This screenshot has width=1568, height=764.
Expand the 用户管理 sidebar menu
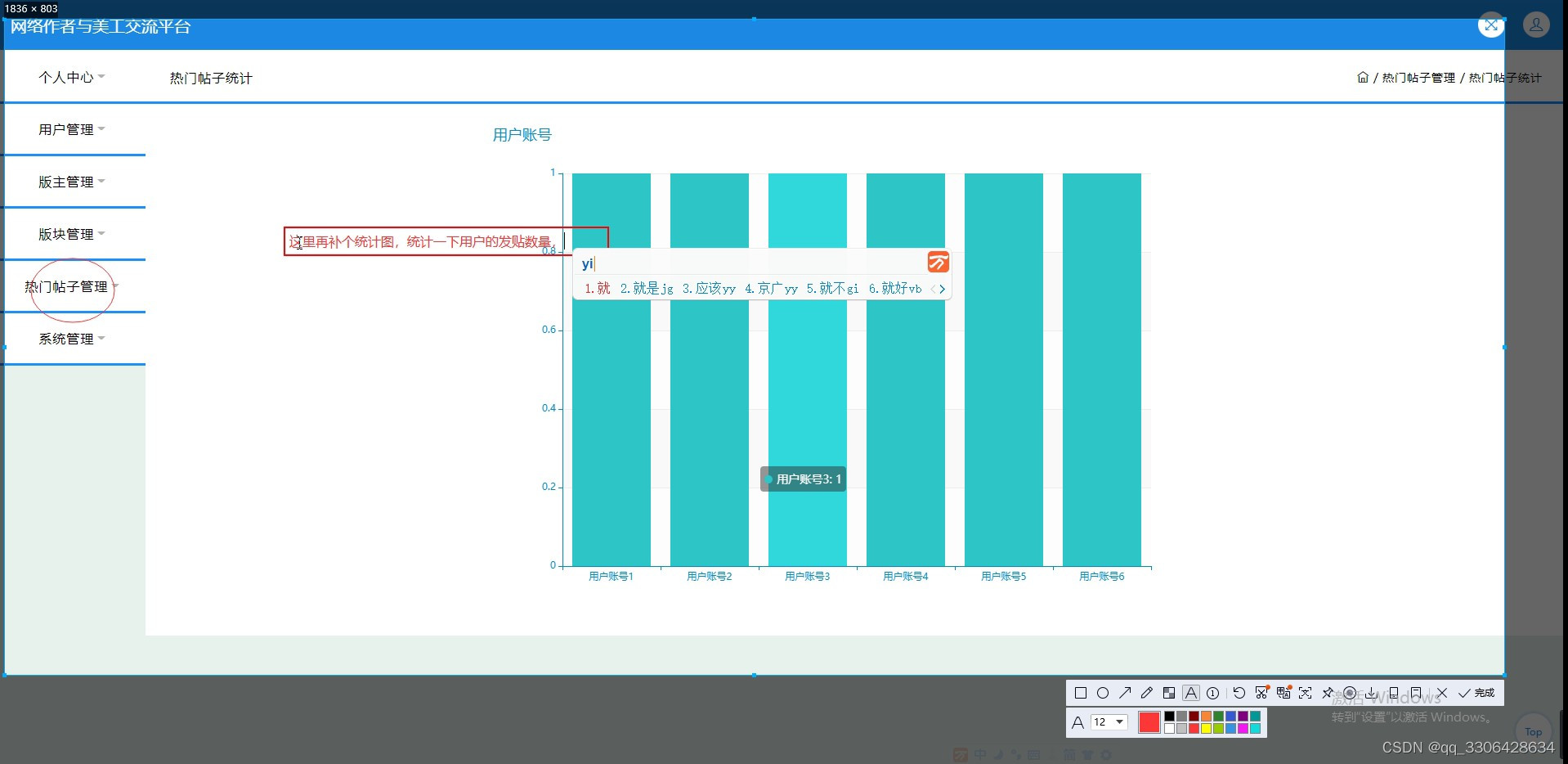(x=72, y=129)
